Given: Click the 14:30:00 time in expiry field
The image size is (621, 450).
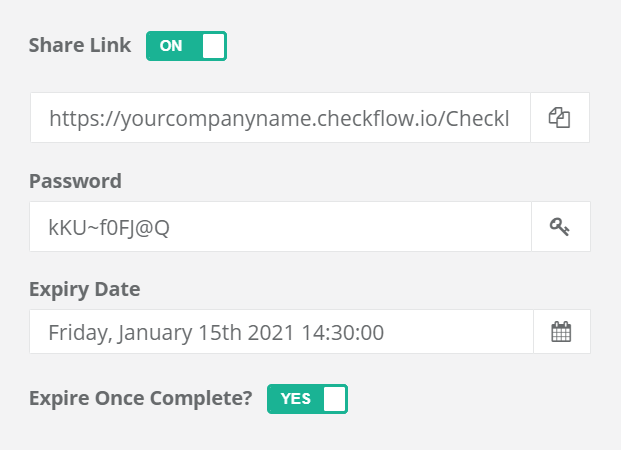Looking at the screenshot, I should pyautogui.click(x=343, y=333).
